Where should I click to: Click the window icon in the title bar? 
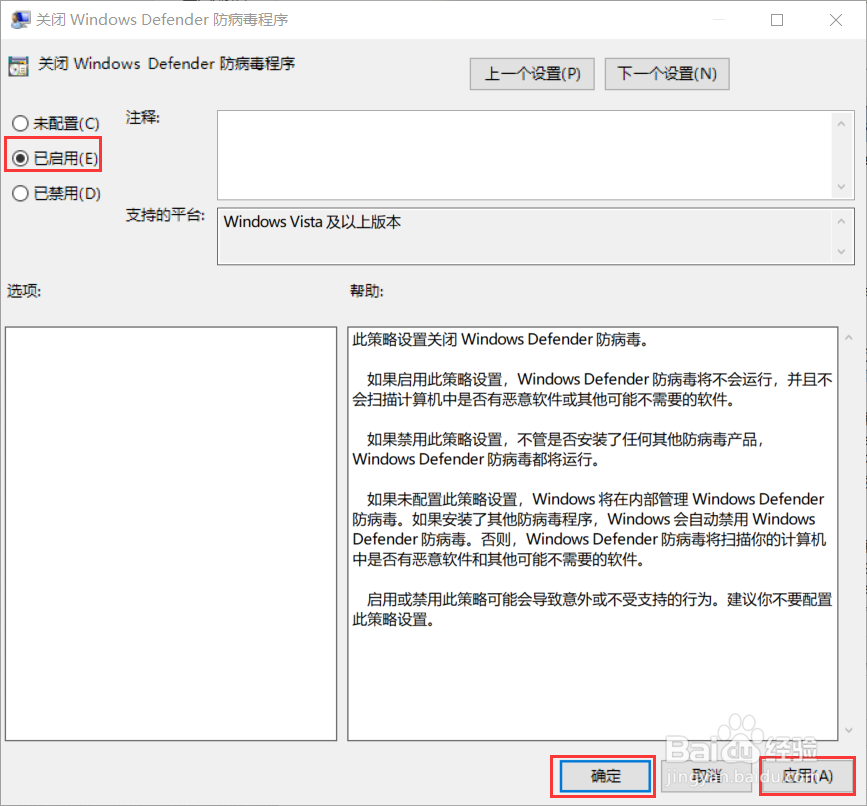coord(20,20)
